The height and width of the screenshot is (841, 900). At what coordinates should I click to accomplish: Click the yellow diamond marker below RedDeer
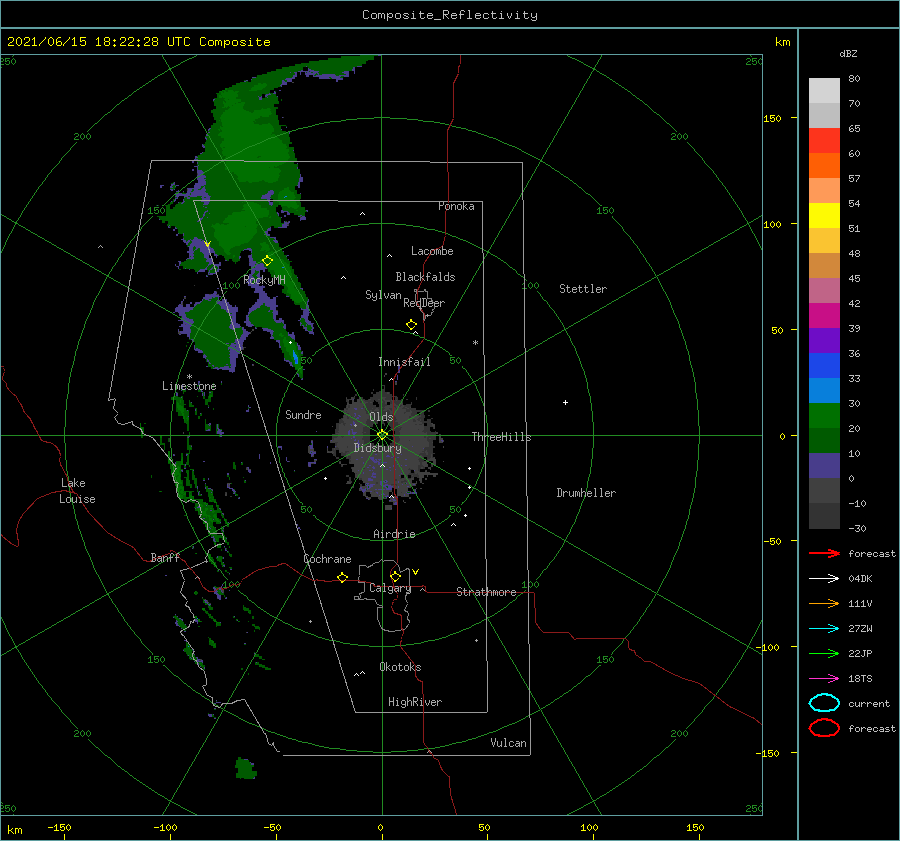click(412, 325)
